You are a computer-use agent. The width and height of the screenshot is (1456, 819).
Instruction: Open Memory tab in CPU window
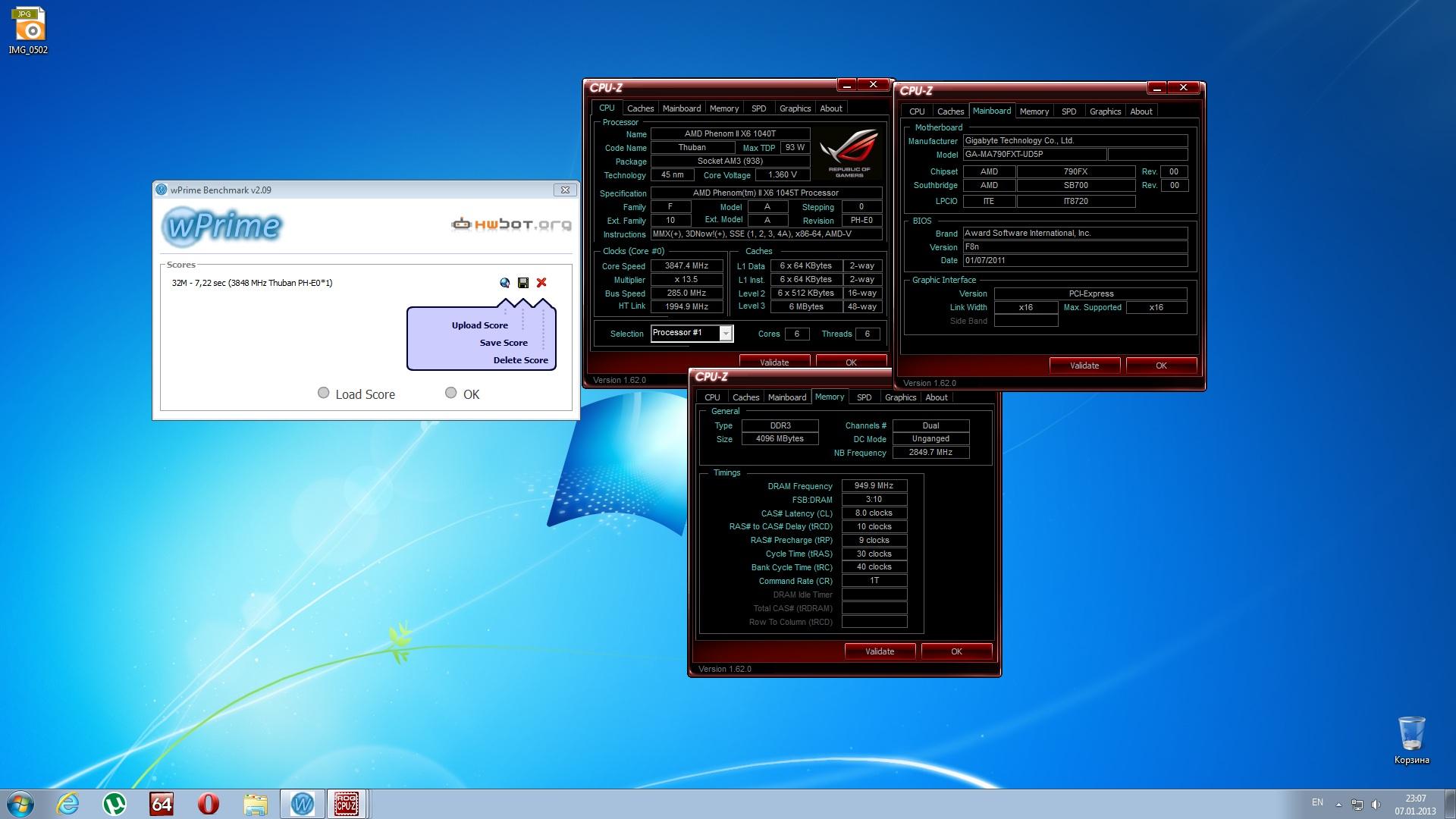coord(724,108)
